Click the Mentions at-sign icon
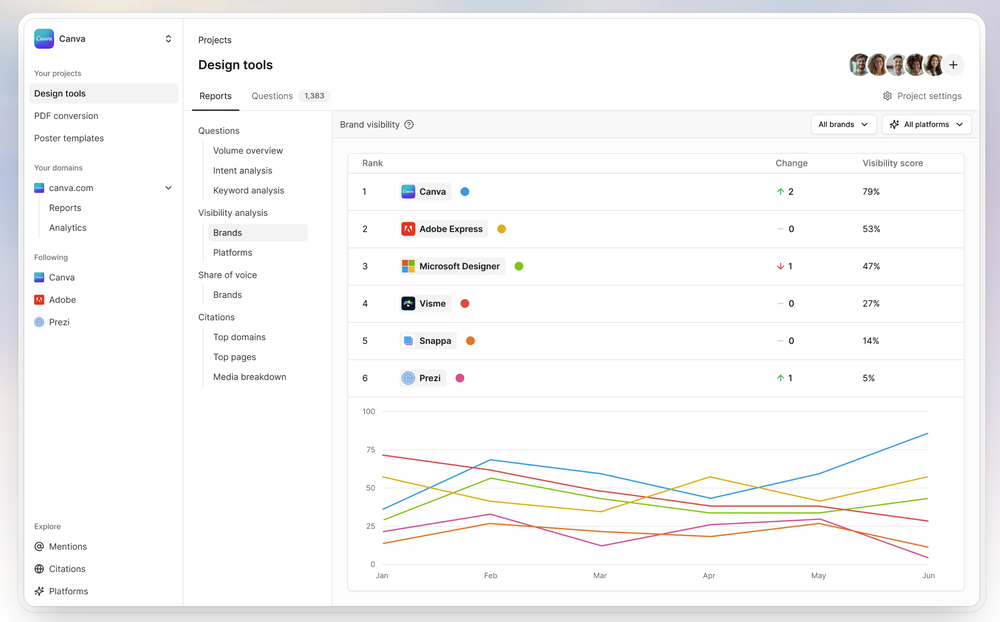 39,547
